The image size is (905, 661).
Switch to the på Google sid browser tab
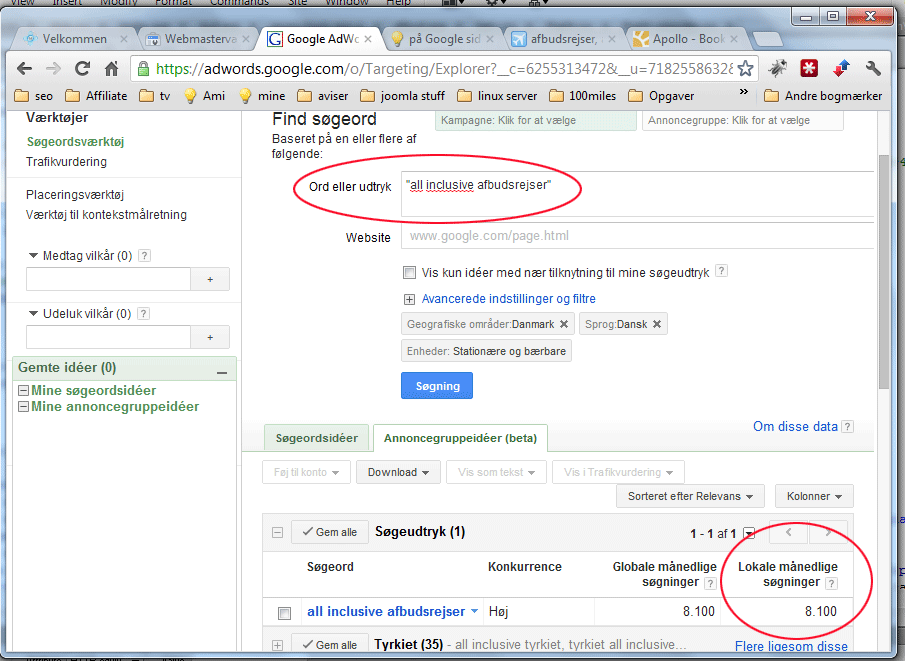[x=442, y=39]
